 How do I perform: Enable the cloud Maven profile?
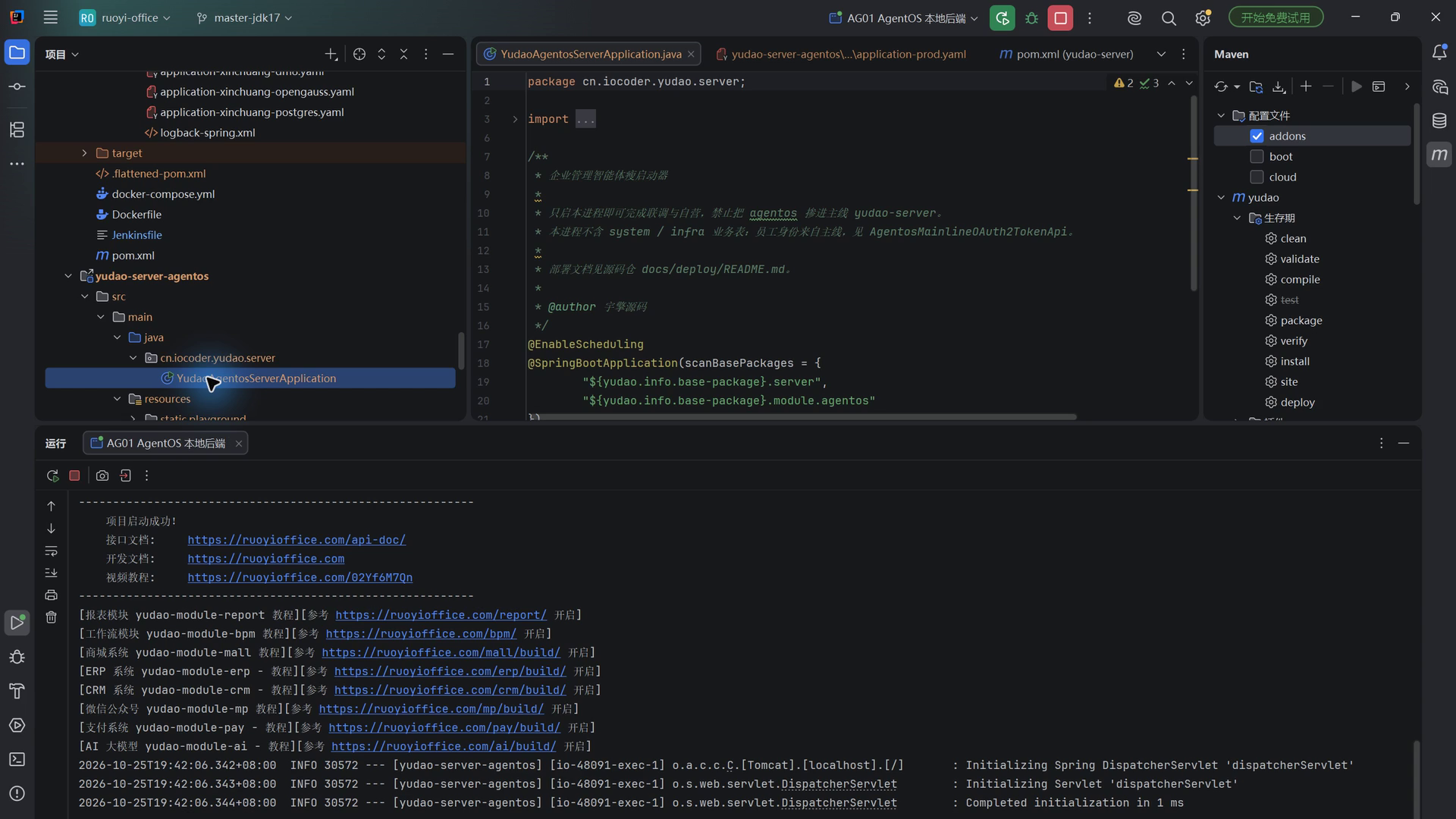[x=1257, y=177]
